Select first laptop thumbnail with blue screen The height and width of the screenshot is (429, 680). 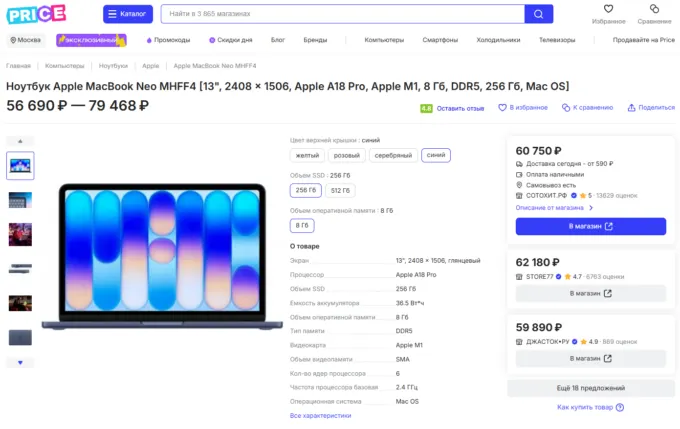(20, 166)
